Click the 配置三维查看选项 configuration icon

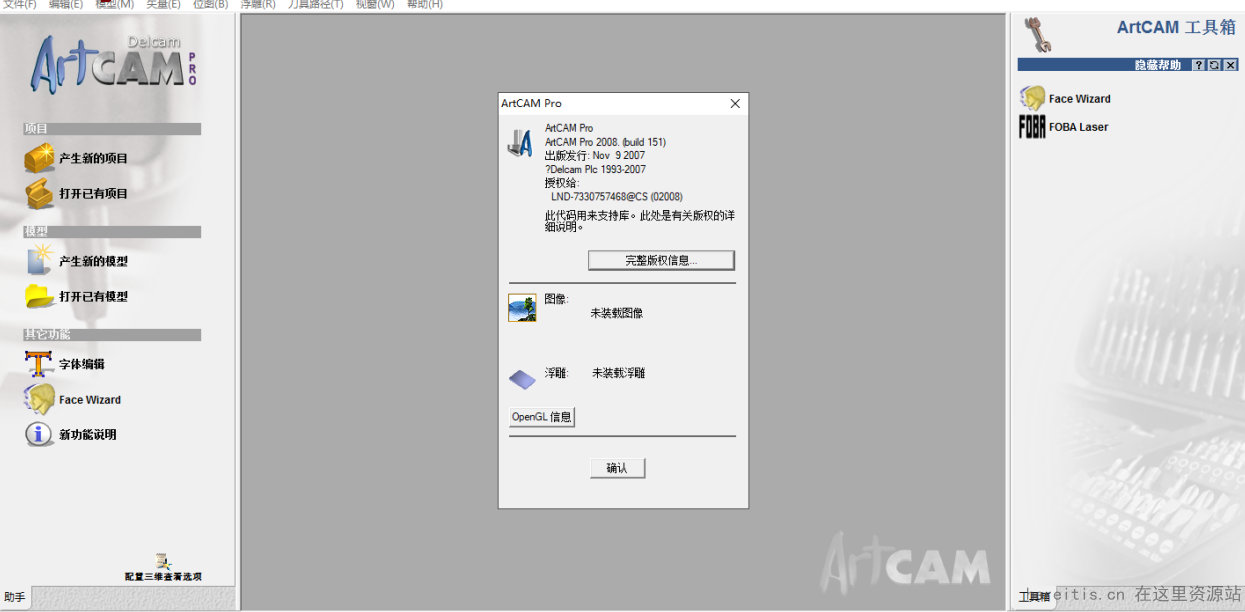tap(162, 562)
